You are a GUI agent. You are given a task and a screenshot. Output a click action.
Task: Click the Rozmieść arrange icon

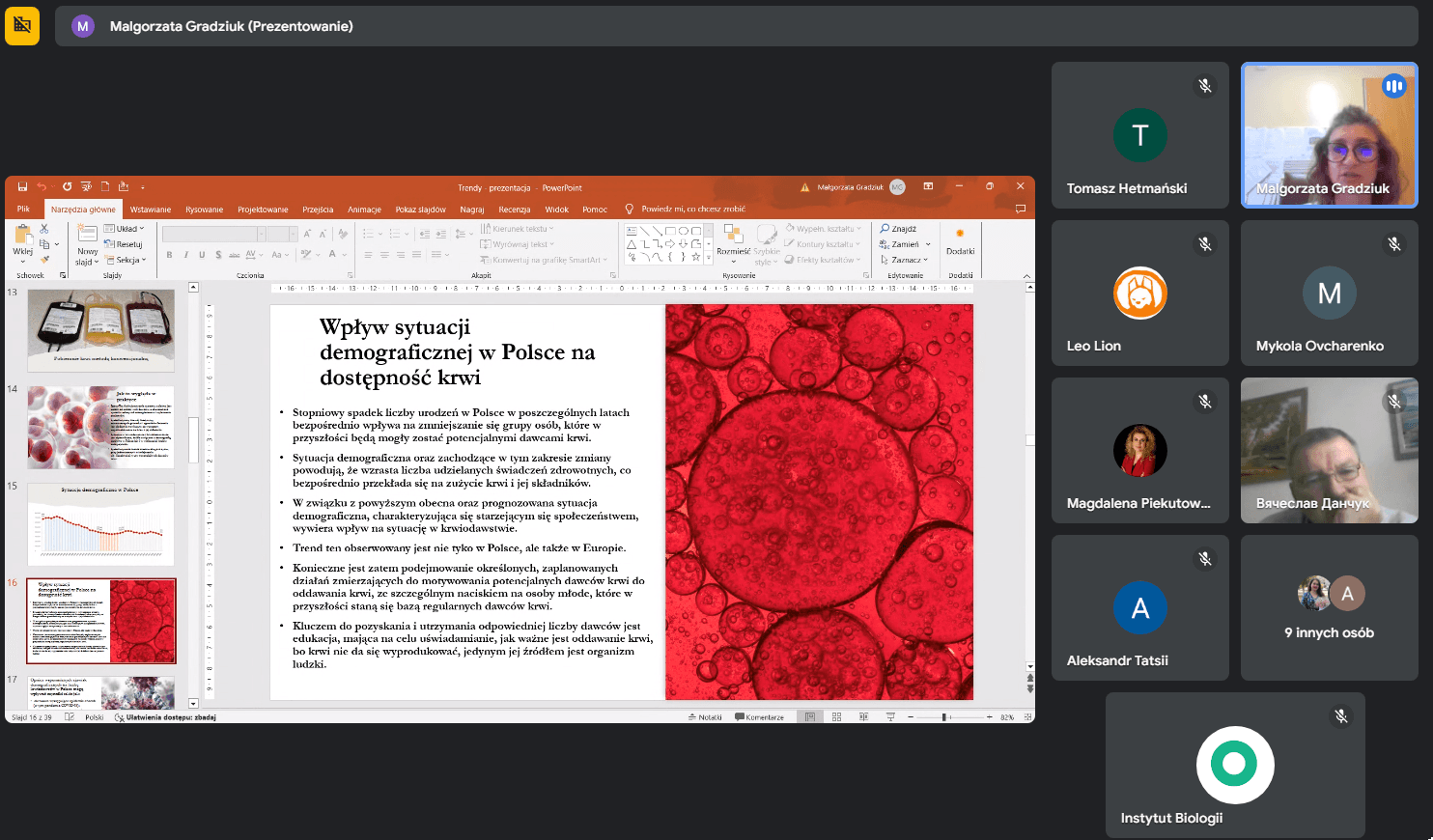(733, 234)
